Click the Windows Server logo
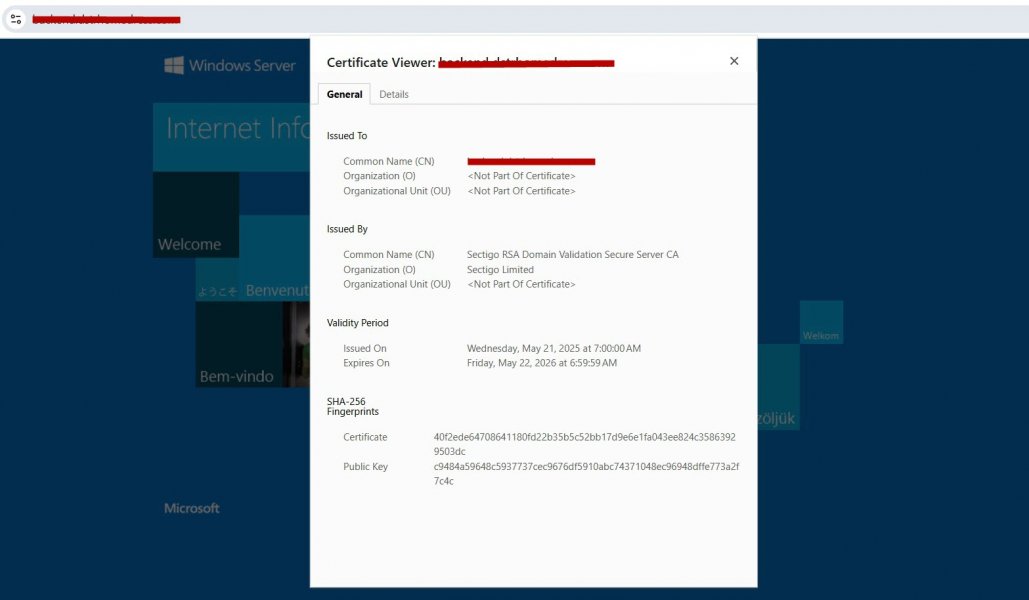This screenshot has height=600, width=1029. 230,66
